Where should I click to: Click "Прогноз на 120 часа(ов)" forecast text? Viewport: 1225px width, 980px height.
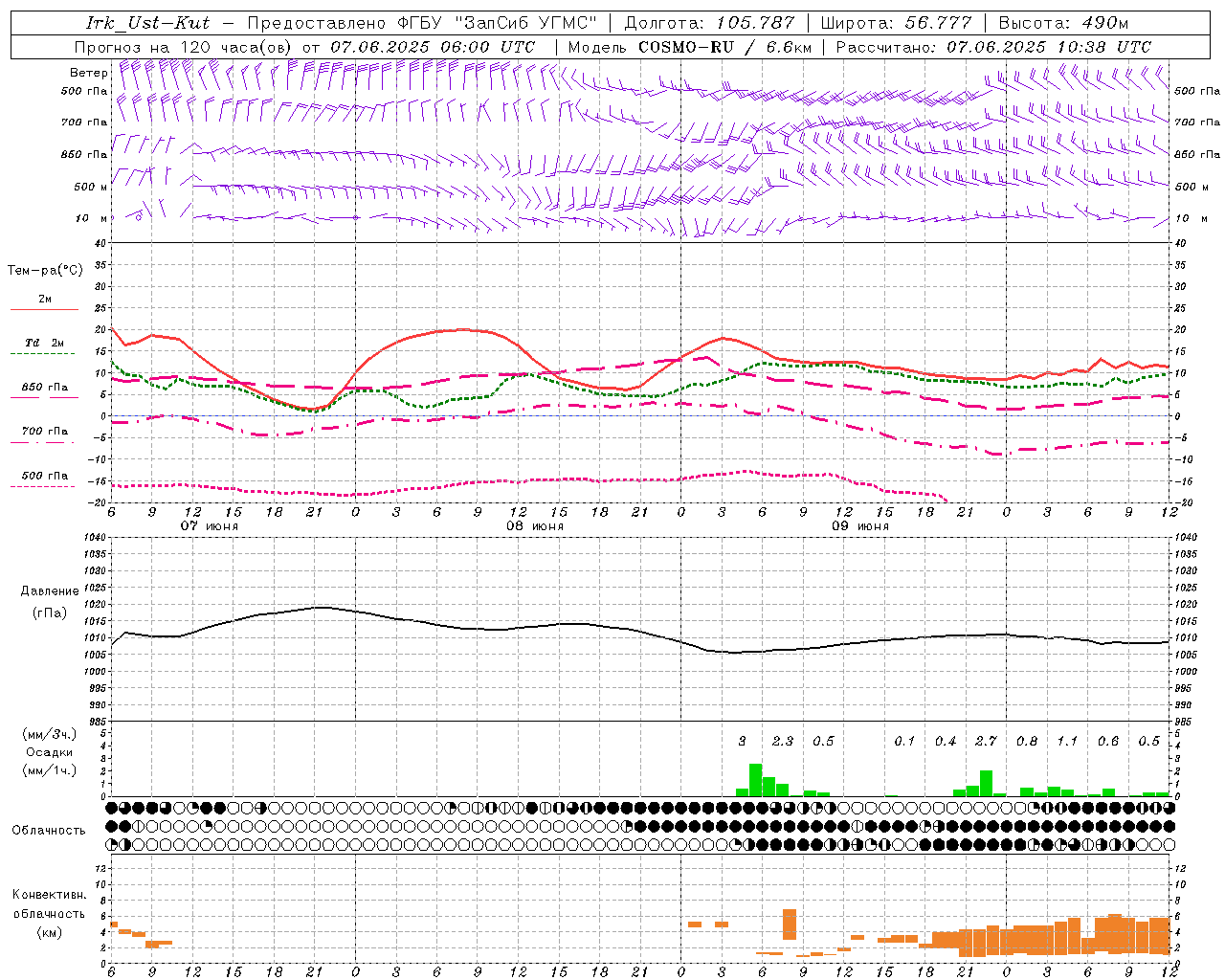click(184, 47)
